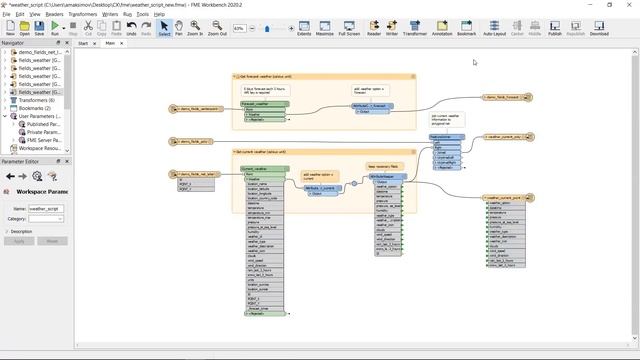
Task: Expand demo_fields_net item in Navigator
Action: pyautogui.click(x=5, y=52)
